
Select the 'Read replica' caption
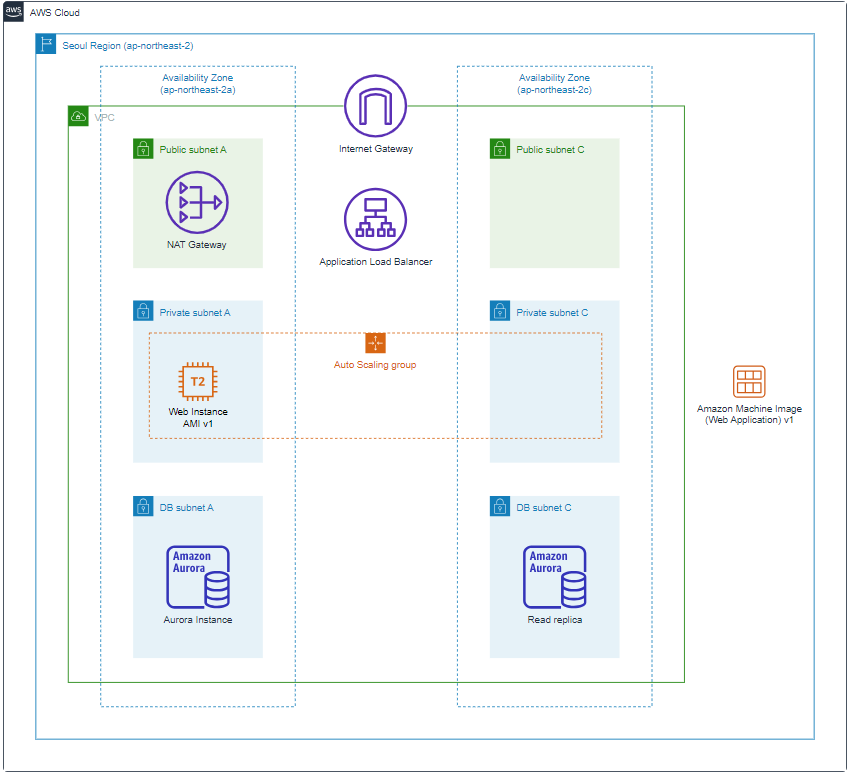[x=555, y=620]
